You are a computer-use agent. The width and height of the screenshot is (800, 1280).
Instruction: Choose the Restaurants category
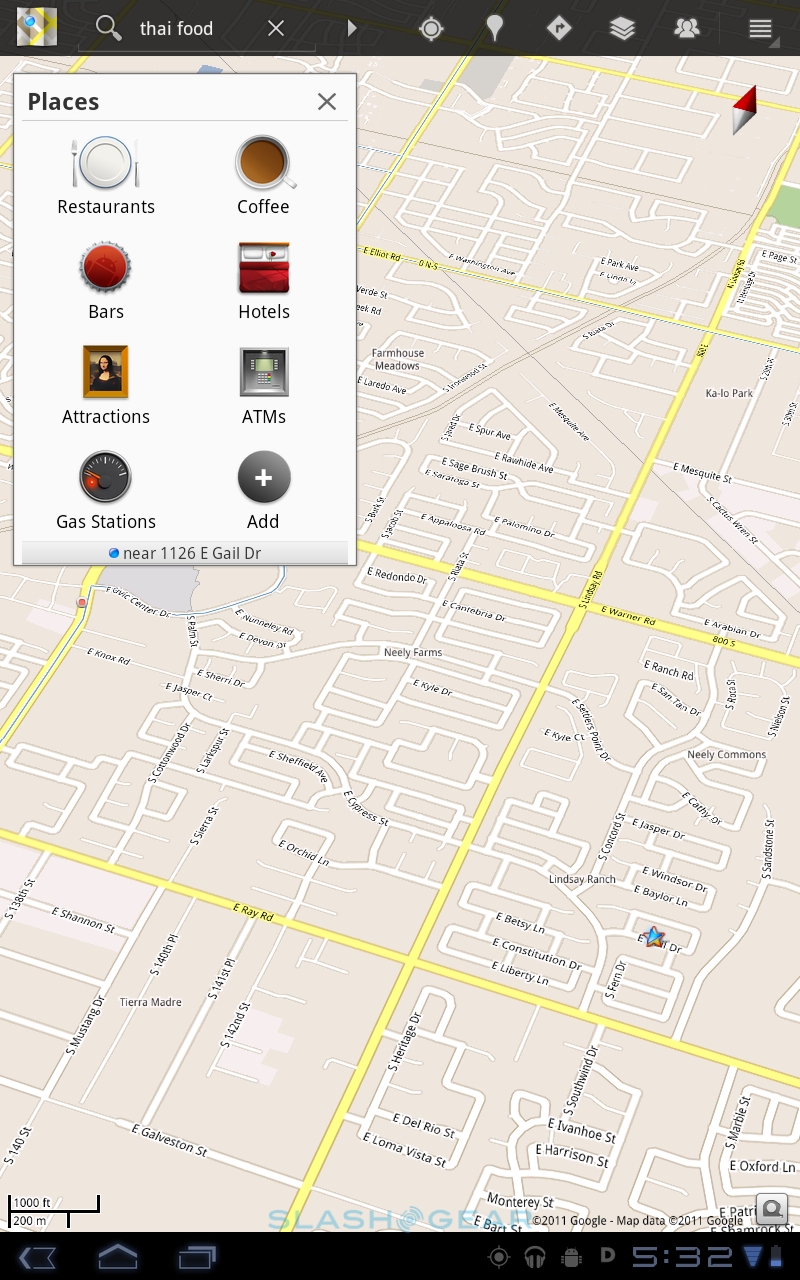pyautogui.click(x=106, y=176)
